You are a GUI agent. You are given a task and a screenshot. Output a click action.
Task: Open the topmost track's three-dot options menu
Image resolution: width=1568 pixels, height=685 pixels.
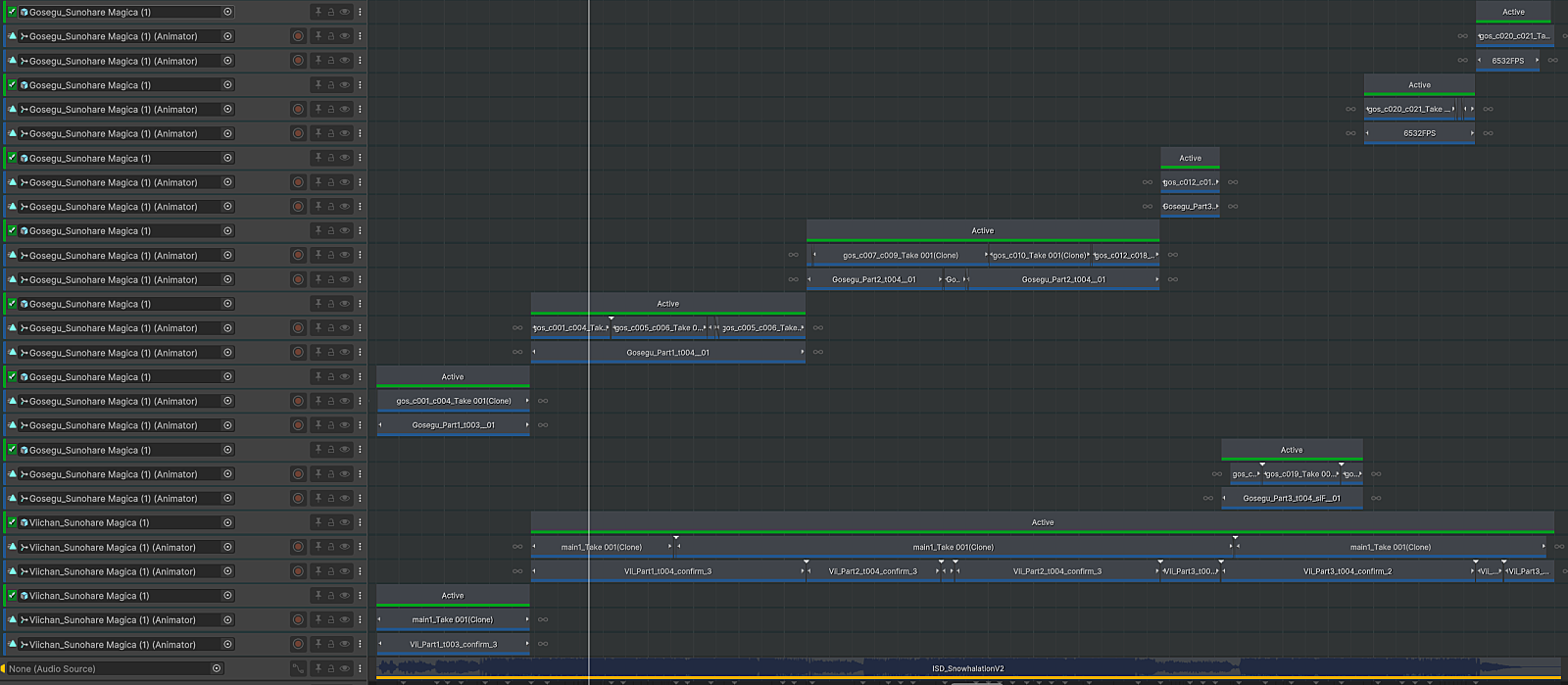coord(360,12)
